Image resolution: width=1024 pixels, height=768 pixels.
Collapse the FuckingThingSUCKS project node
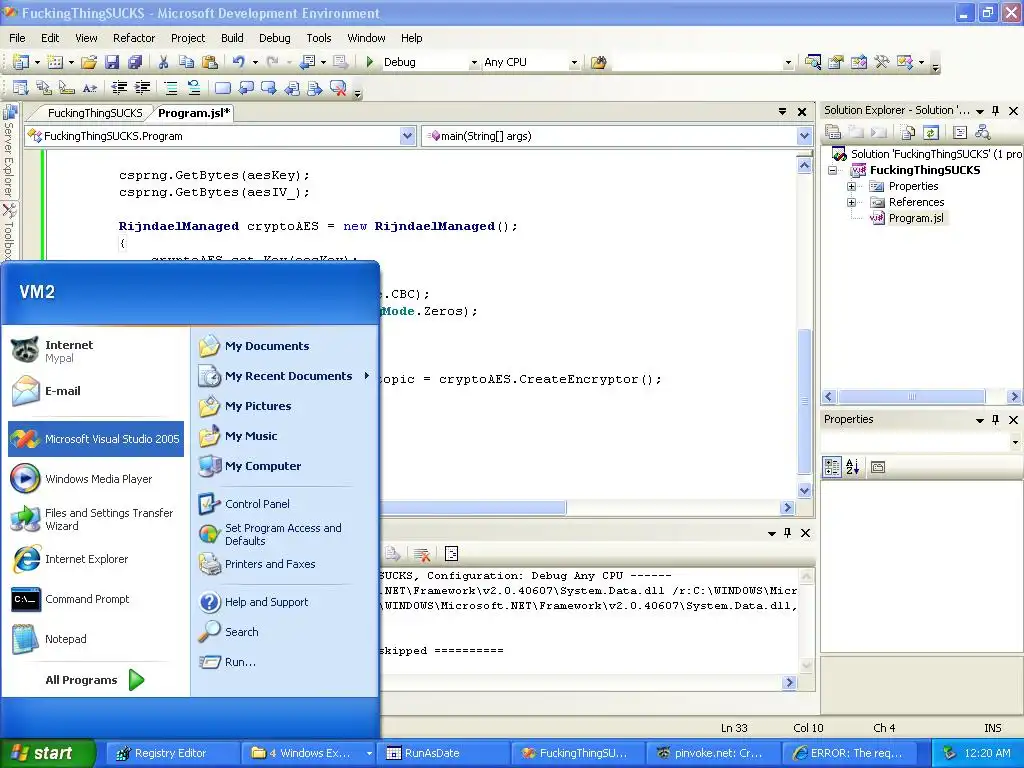tap(833, 170)
